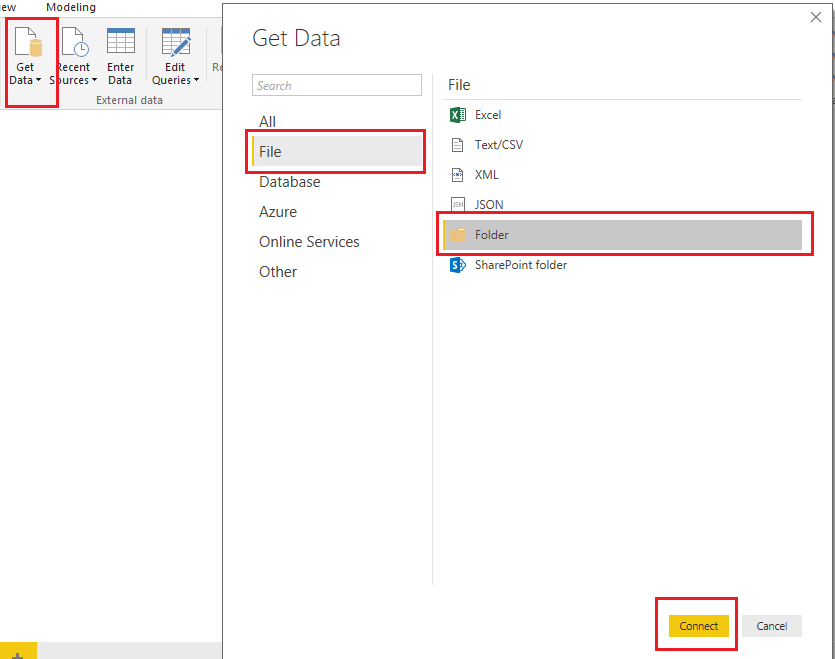Open the Get Data dropdown arrow
This screenshot has height=659, width=835.
click(x=38, y=80)
